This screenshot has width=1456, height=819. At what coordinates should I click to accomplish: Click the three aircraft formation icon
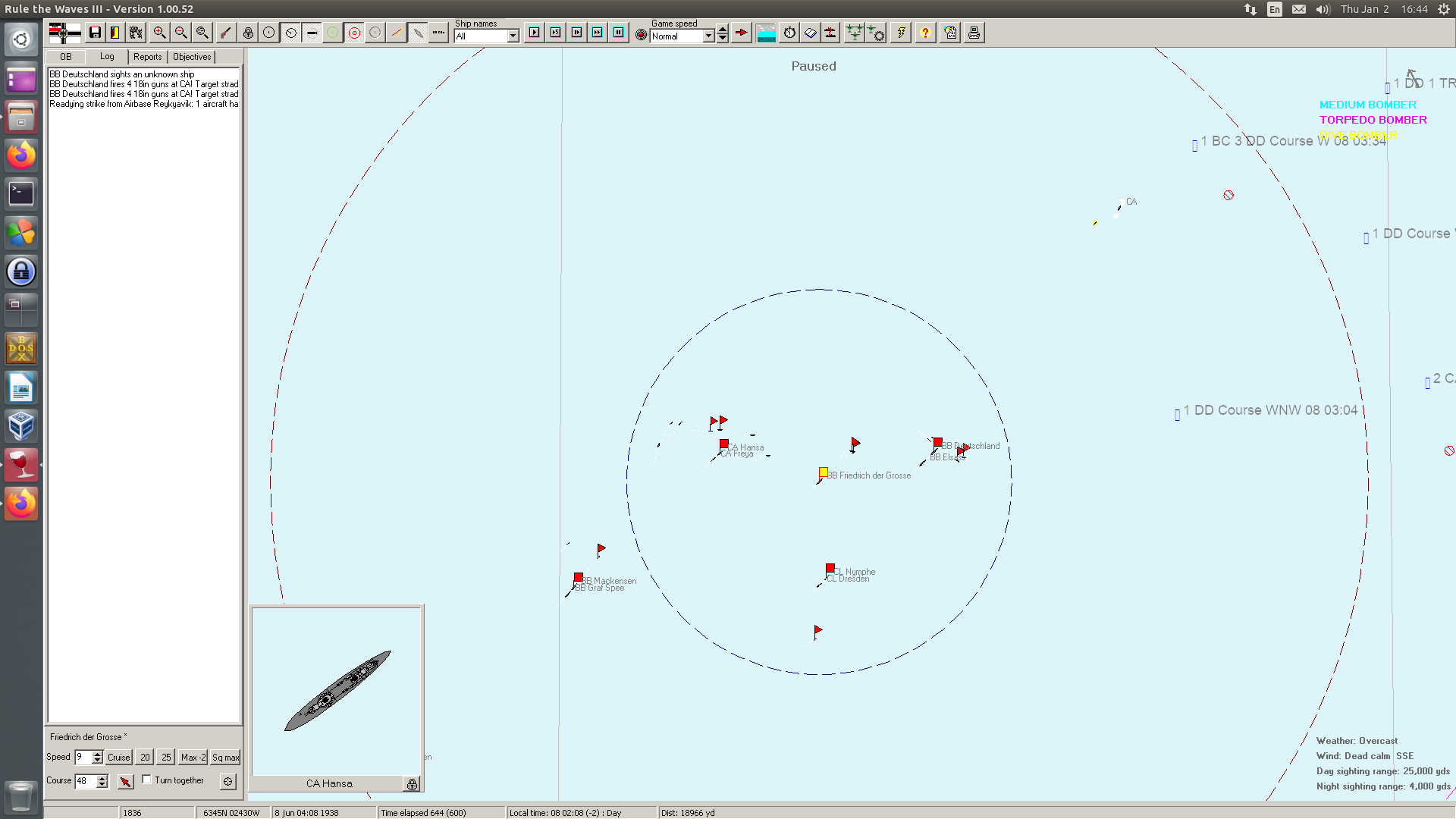click(x=855, y=33)
